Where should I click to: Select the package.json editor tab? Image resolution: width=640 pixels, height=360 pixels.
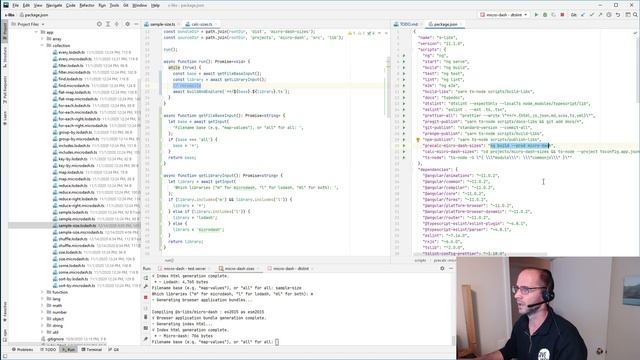[445, 24]
